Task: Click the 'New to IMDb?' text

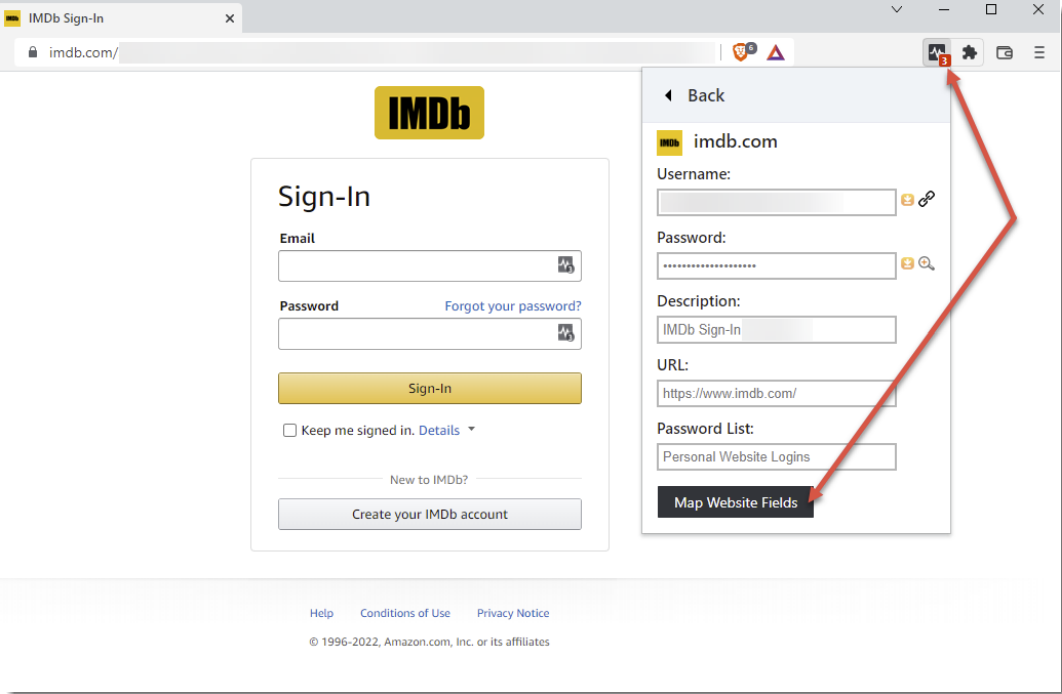Action: click(x=429, y=479)
